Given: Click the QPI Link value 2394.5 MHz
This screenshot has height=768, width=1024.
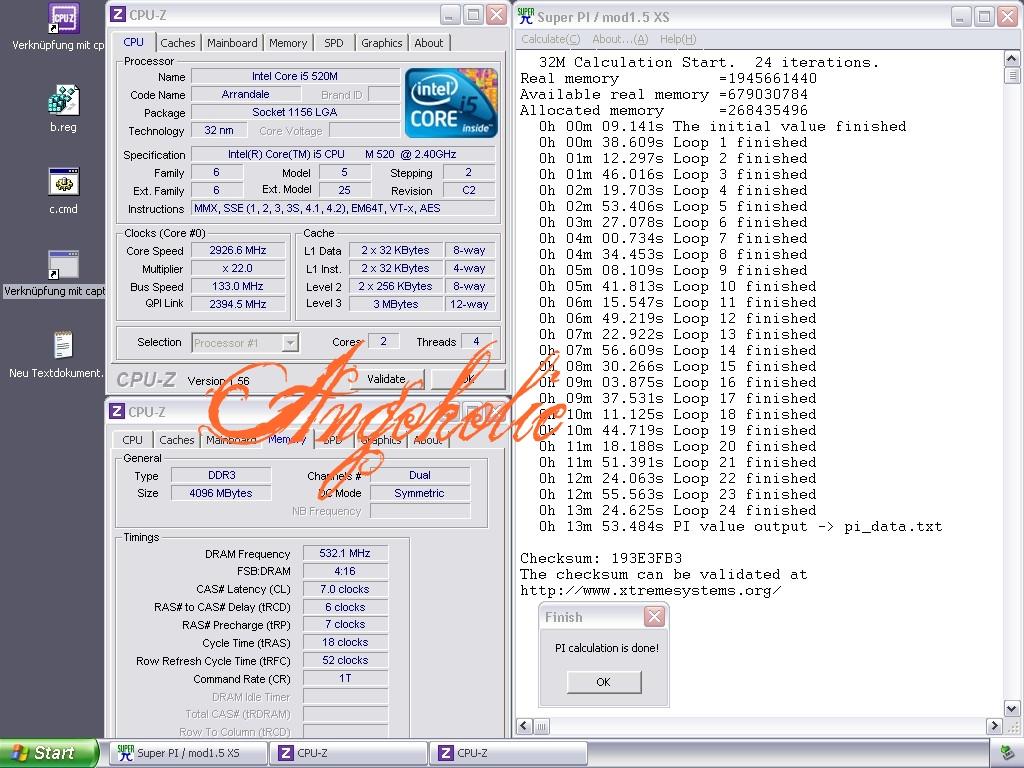Looking at the screenshot, I should pyautogui.click(x=238, y=304).
